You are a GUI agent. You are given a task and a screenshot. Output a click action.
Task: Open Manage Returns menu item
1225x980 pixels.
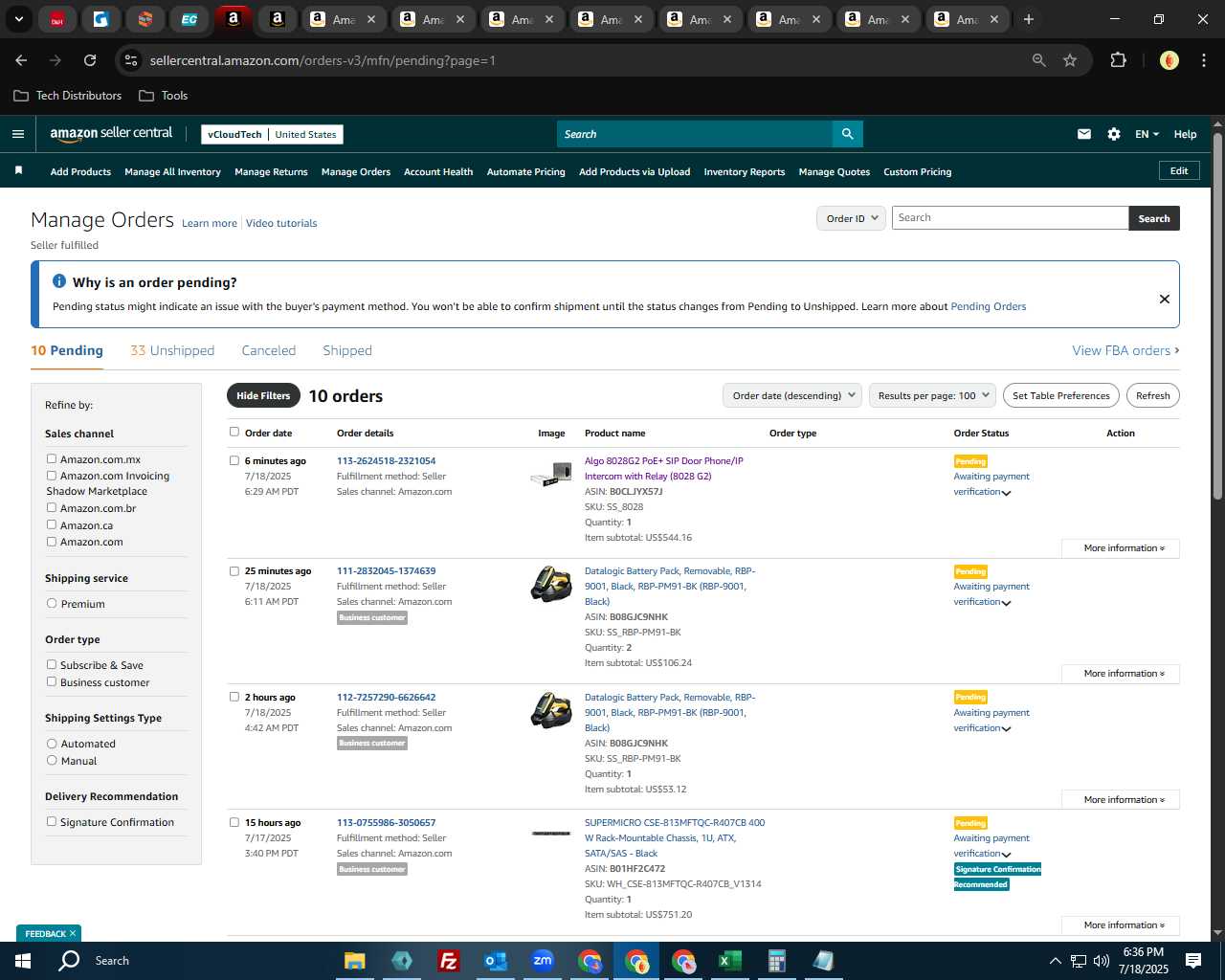point(271,172)
